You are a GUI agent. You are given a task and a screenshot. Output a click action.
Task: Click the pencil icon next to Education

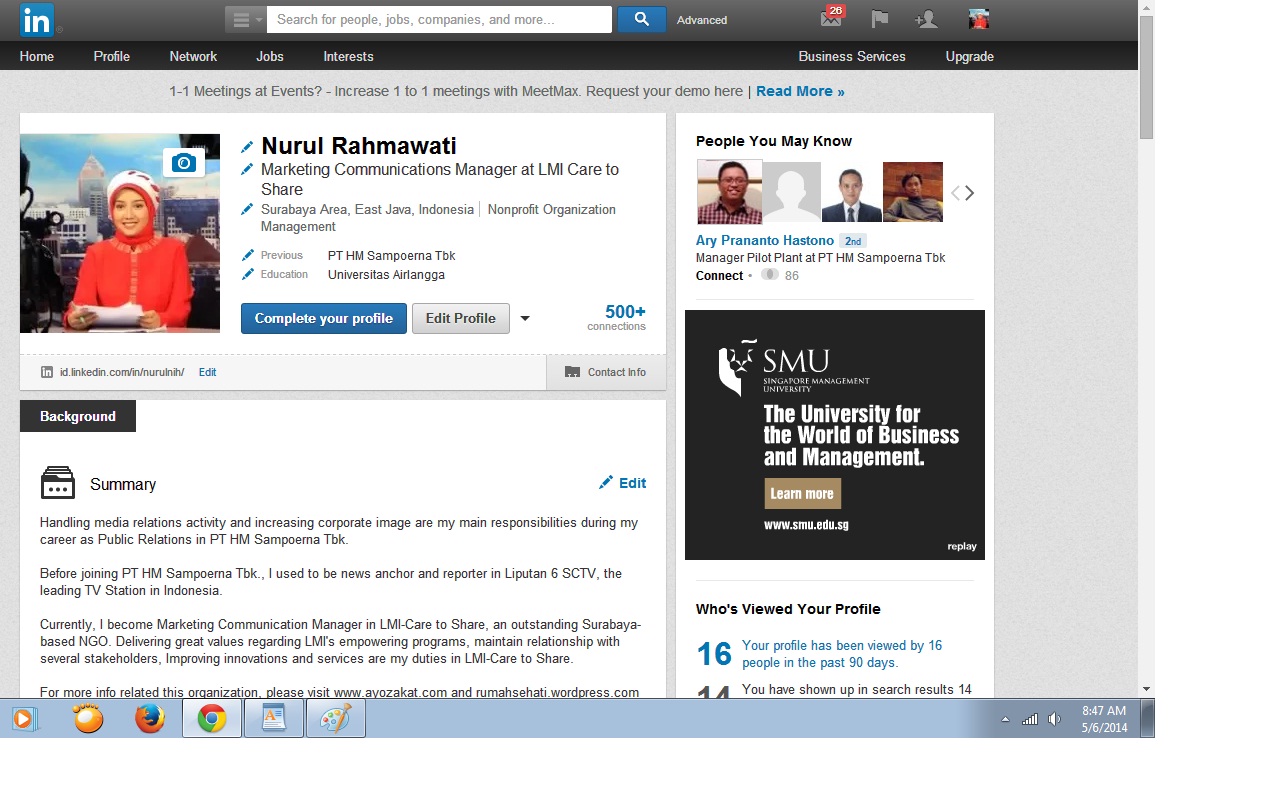[x=247, y=274]
